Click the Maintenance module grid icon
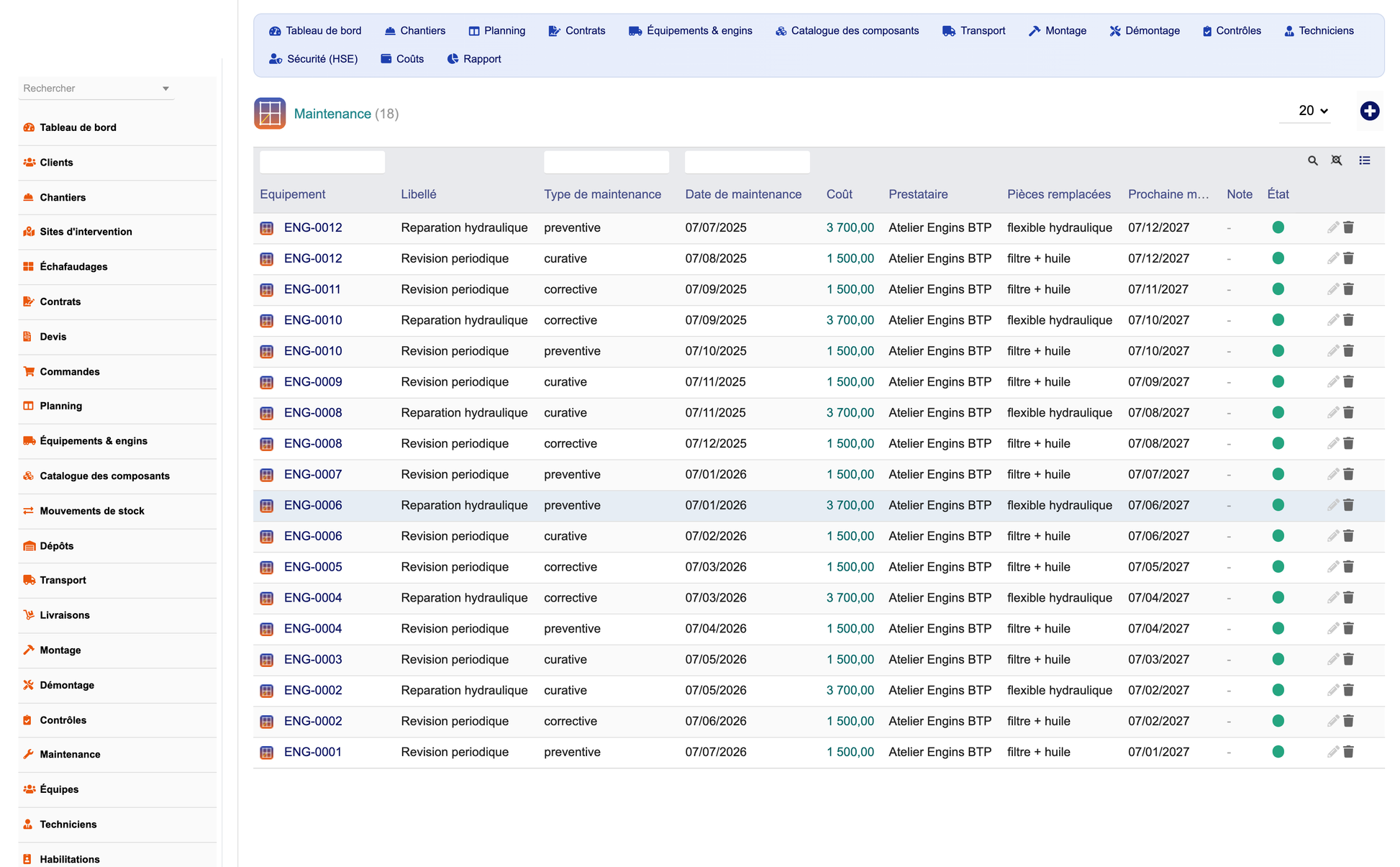The image size is (1400, 867). click(x=270, y=114)
